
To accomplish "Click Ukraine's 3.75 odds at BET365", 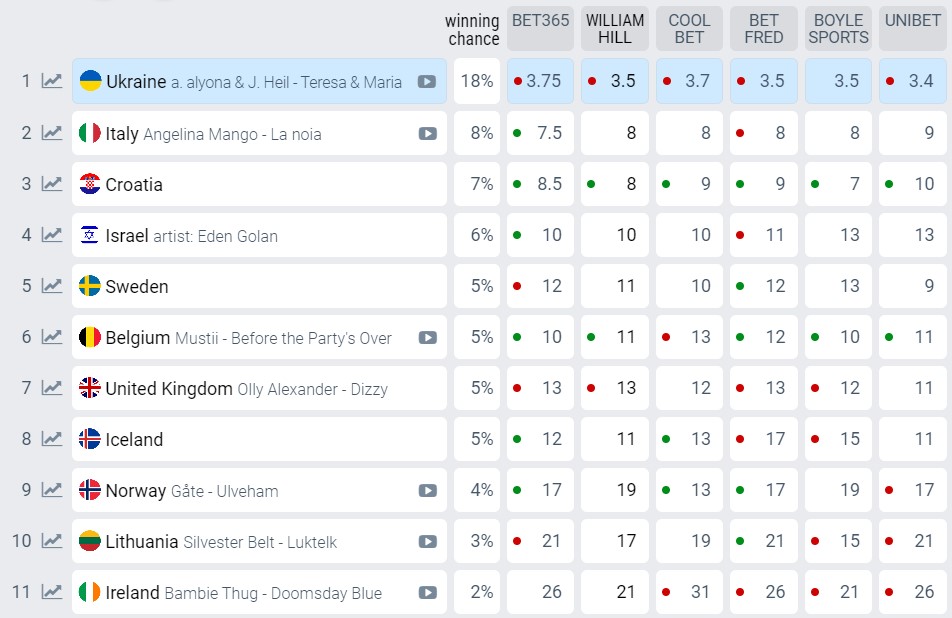I will 543,81.
